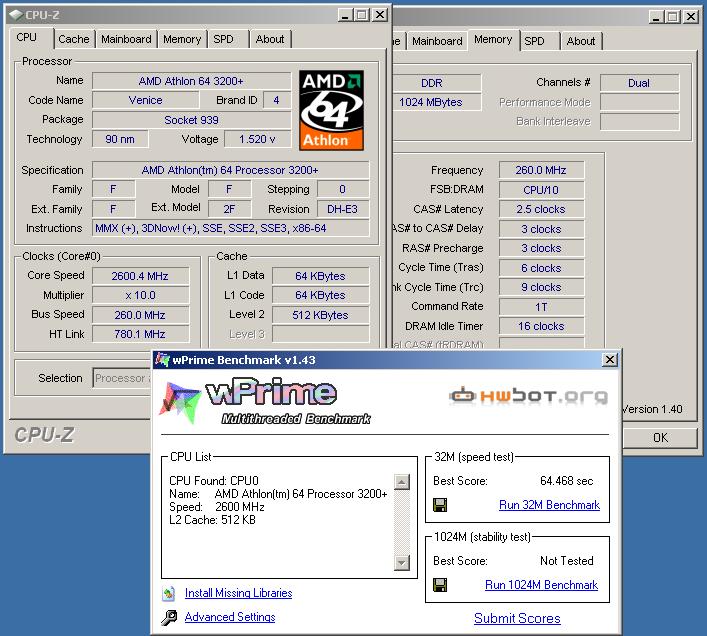Viewport: 707px width, 636px height.
Task: Open About tab in rear CPU-Z window
Action: pos(581,41)
